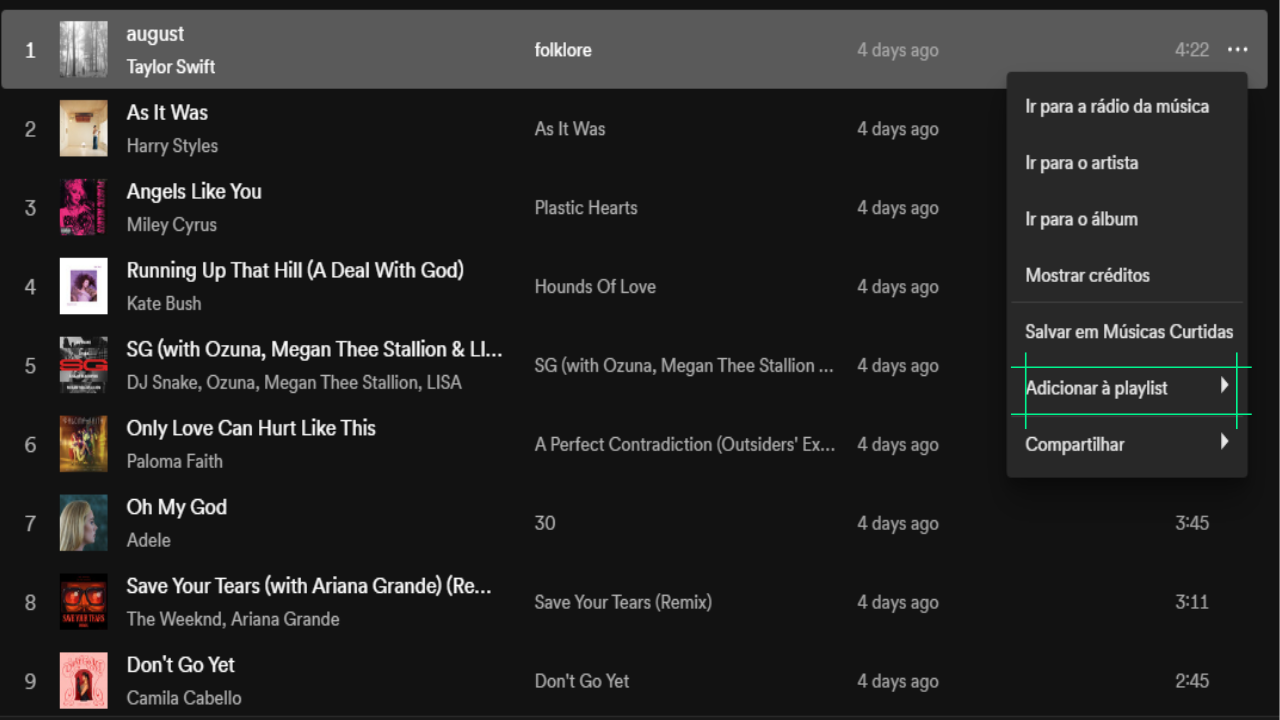Select the SG (with Ozuna...) song title
Viewport: 1280px width, 720px height.
pos(314,349)
